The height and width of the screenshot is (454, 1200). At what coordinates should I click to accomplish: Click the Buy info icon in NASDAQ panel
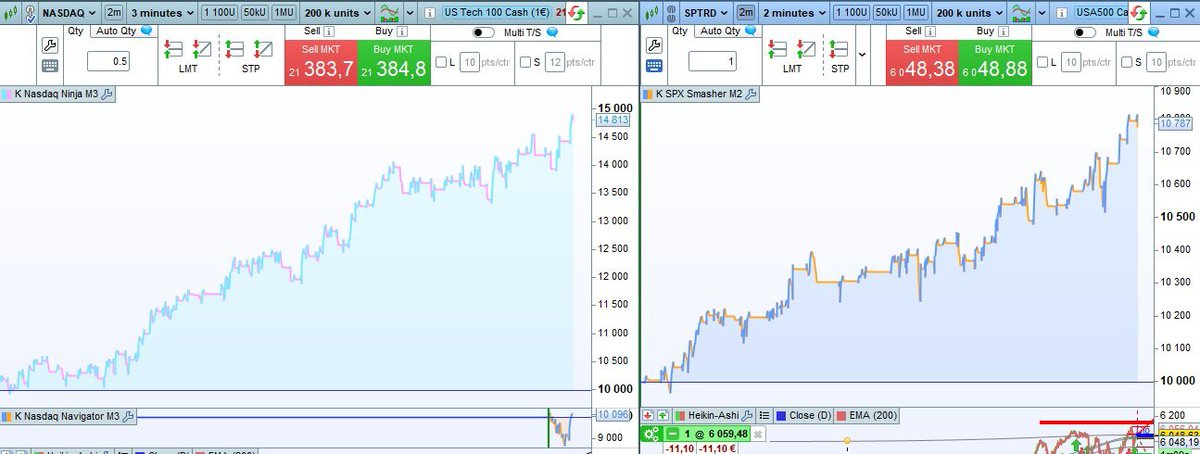point(401,31)
